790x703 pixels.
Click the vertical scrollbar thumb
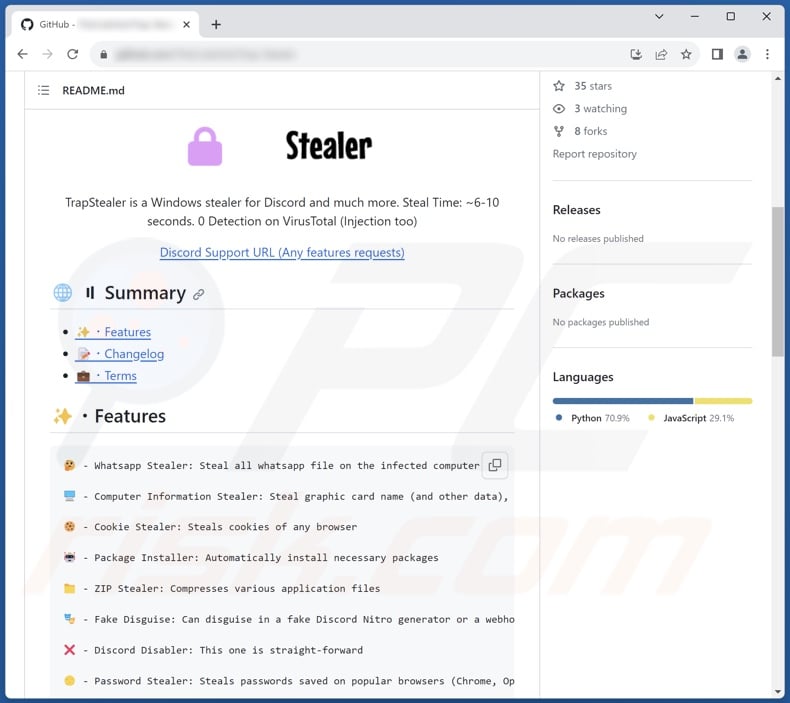point(777,282)
